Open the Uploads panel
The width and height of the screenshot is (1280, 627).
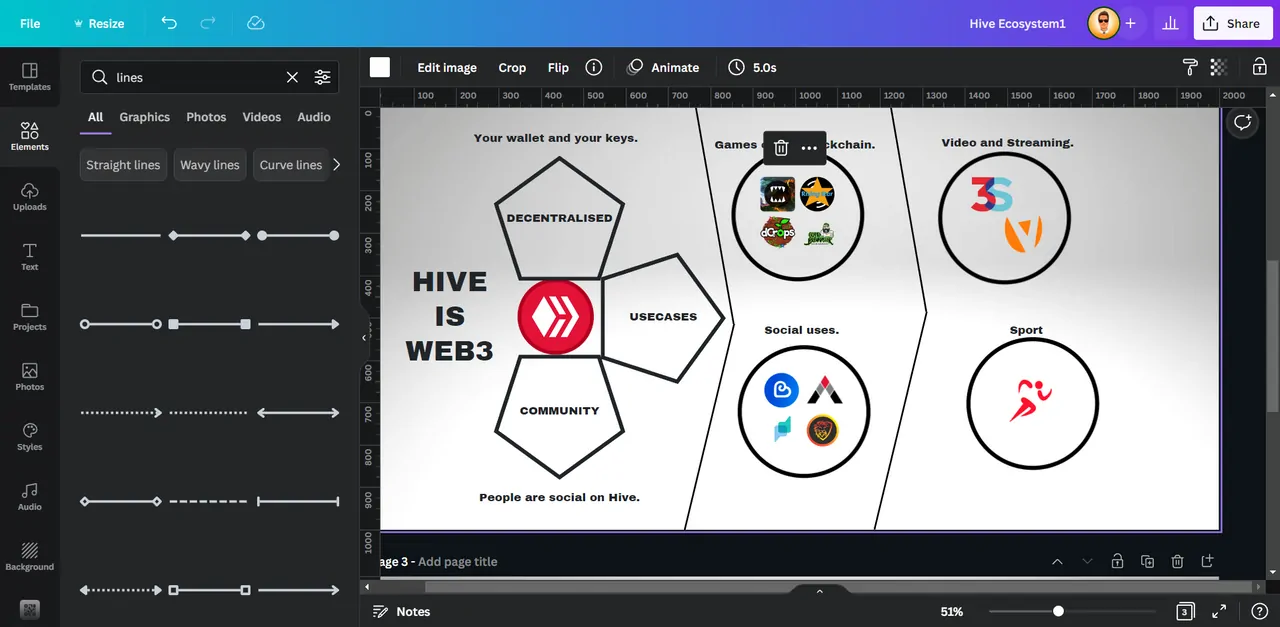(x=30, y=197)
